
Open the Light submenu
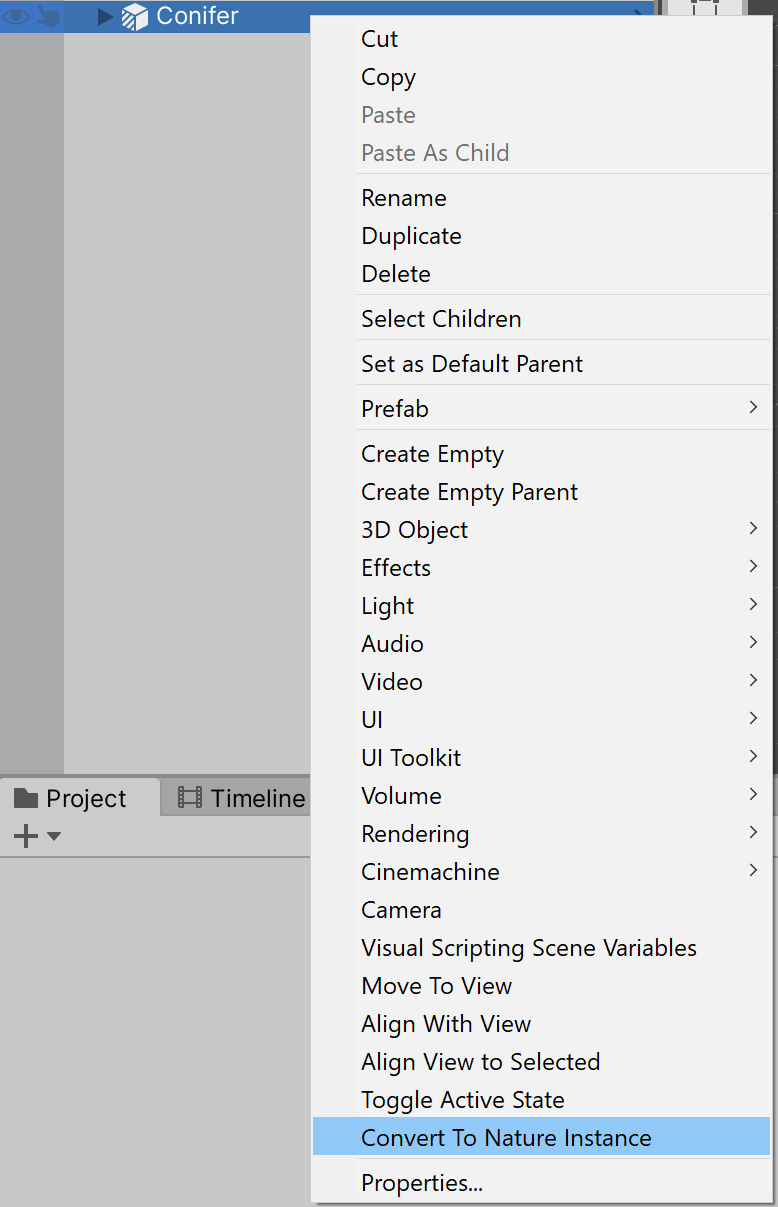387,606
